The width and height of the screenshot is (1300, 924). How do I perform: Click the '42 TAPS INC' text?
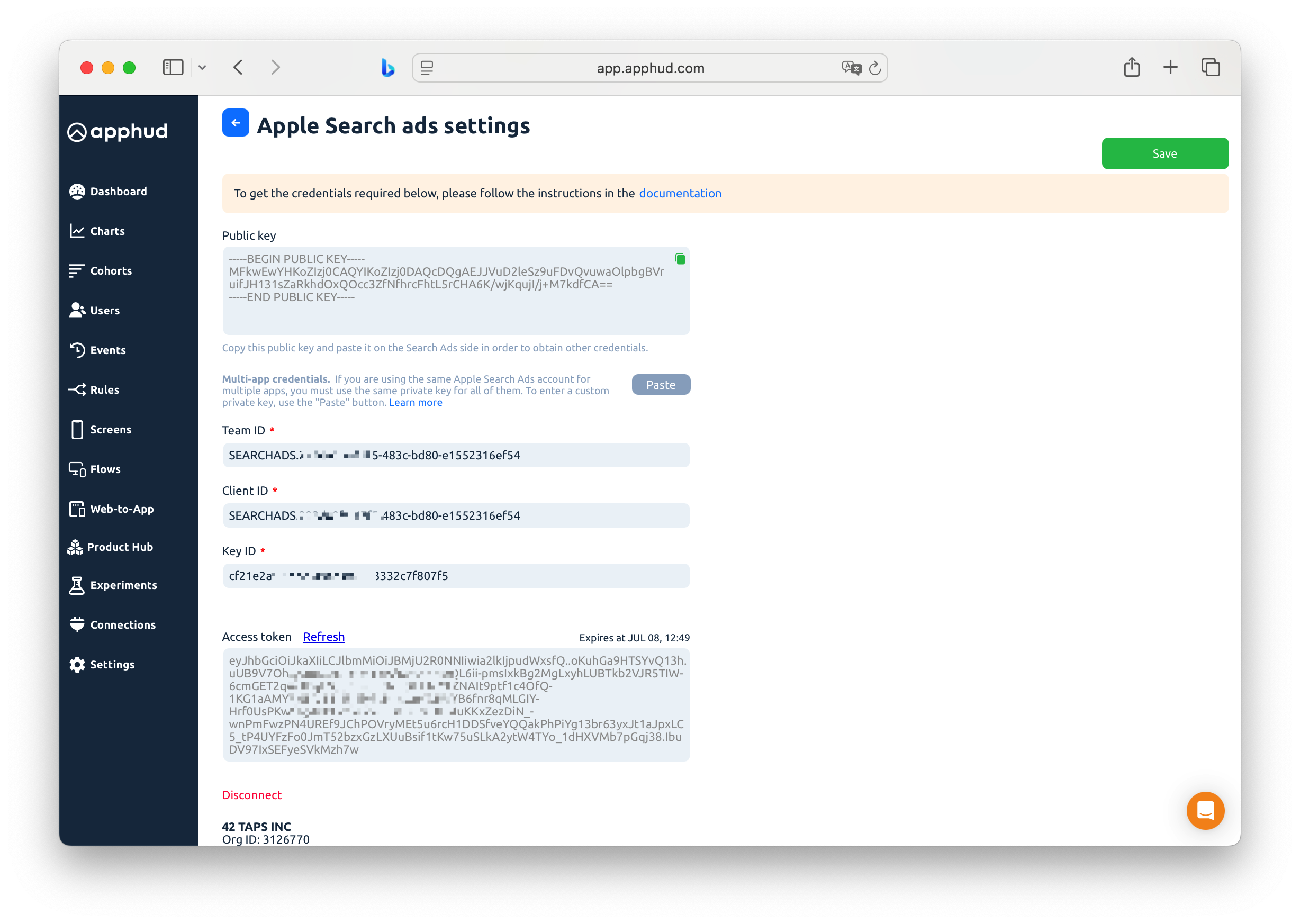[257, 827]
